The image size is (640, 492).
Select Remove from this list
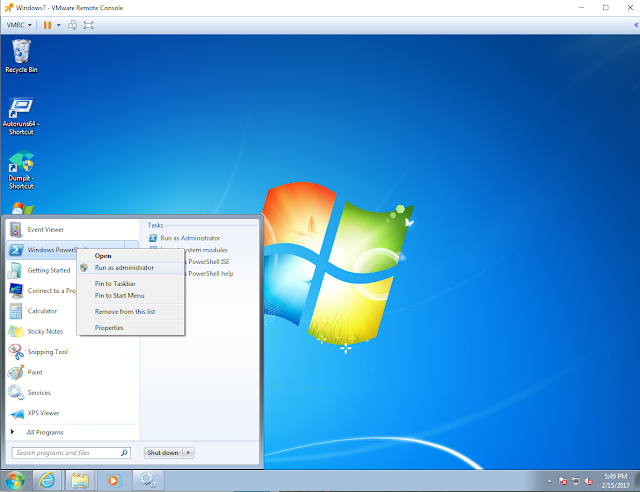click(x=131, y=312)
